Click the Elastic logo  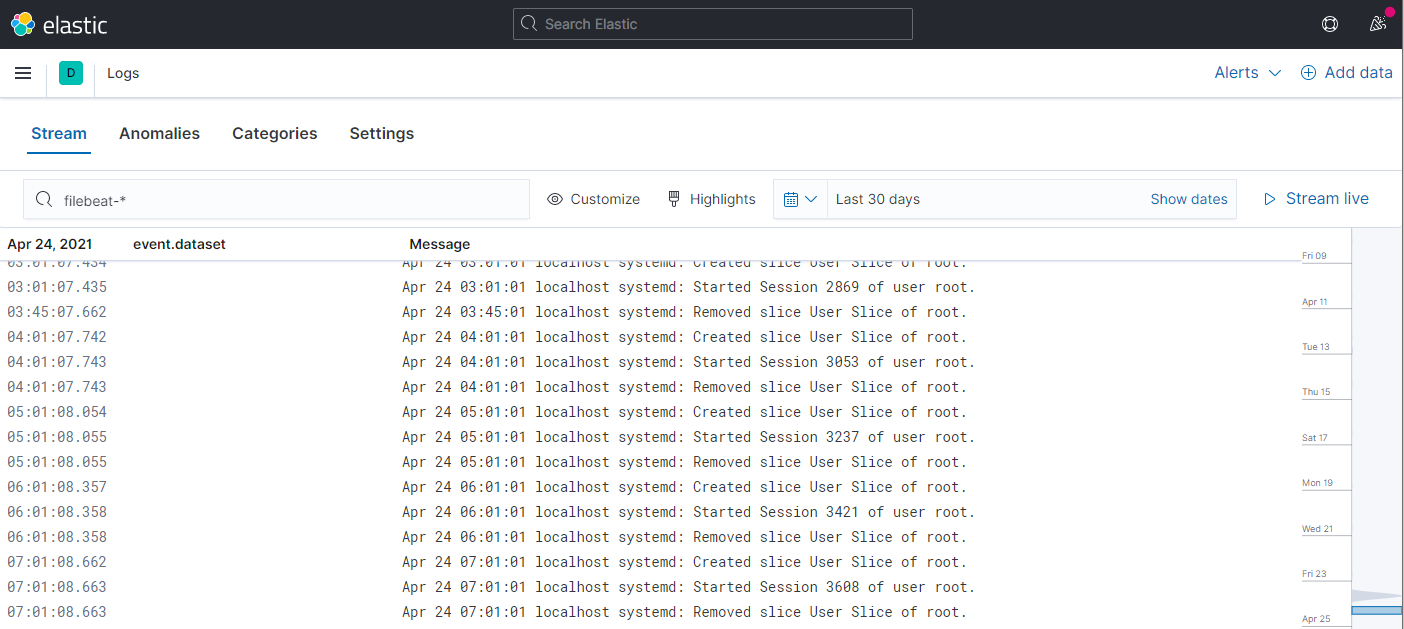pos(59,24)
